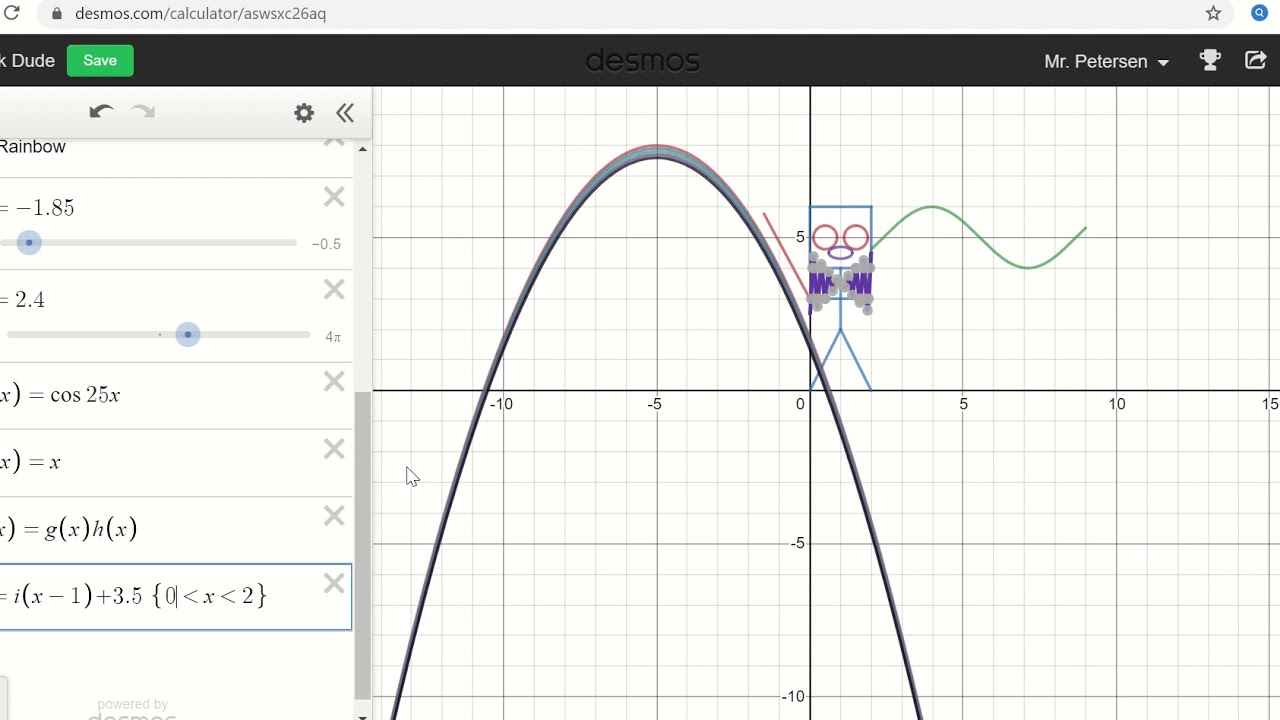
Task: Collapse the expression list with double chevron
Action: point(345,113)
